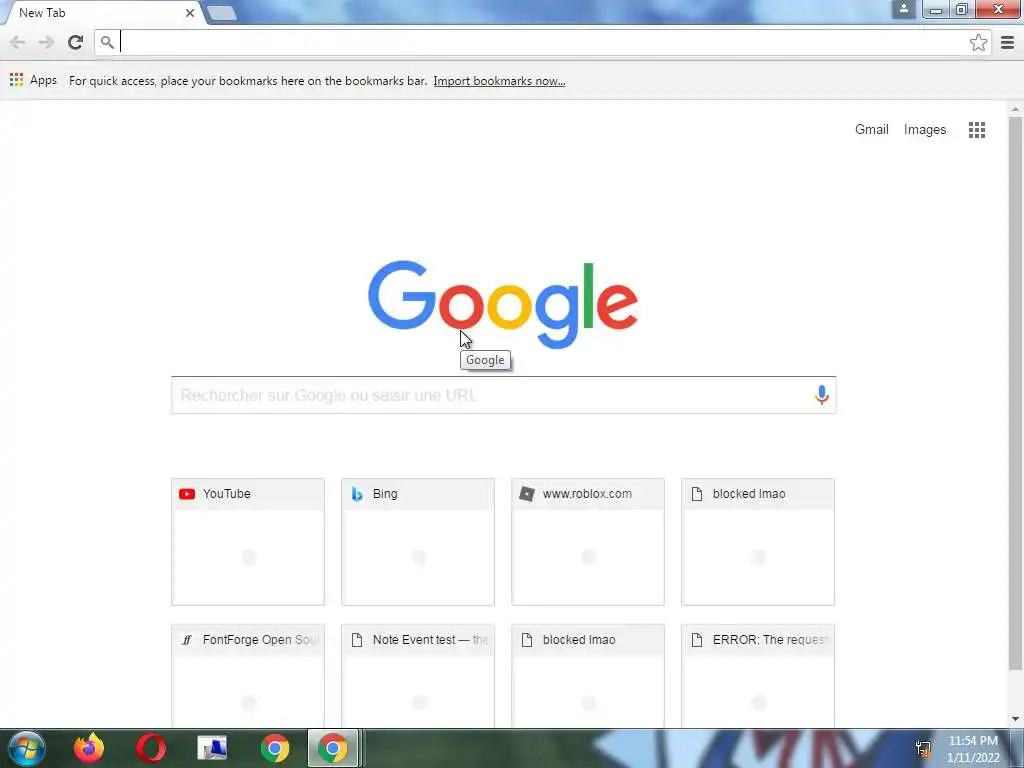This screenshot has height=768, width=1024.
Task: Open the computer icon on the taskbar
Action: pos(212,748)
